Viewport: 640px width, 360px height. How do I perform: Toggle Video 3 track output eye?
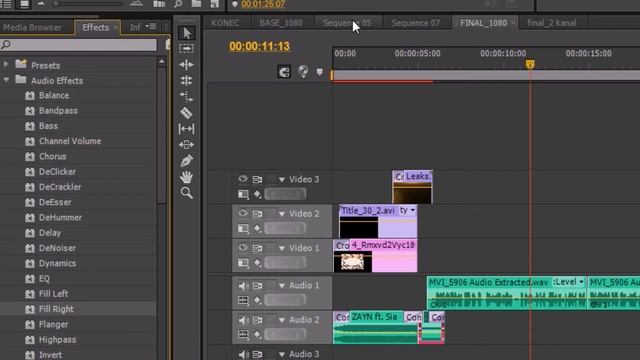tap(243, 179)
